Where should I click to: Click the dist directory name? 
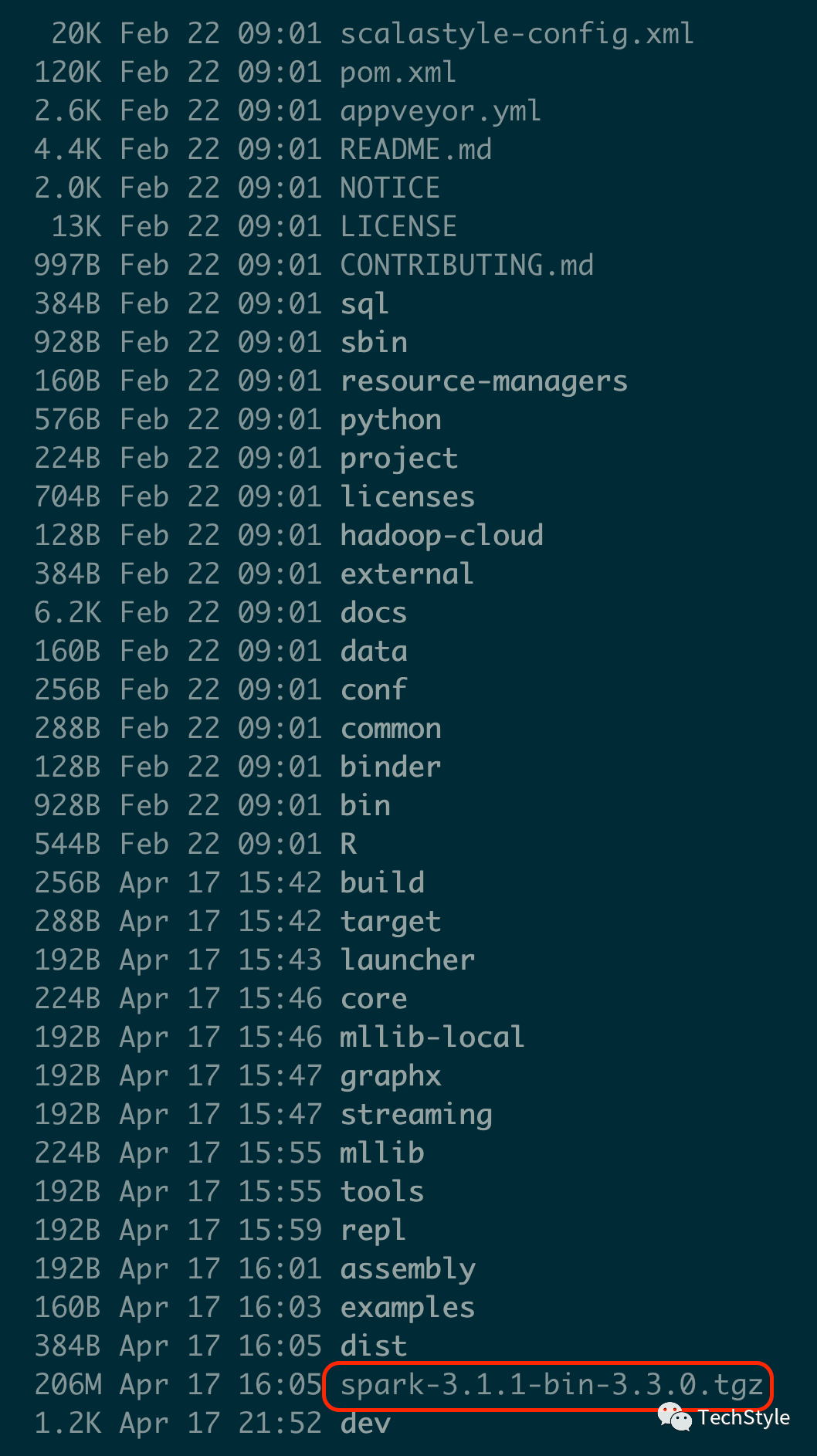374,1346
